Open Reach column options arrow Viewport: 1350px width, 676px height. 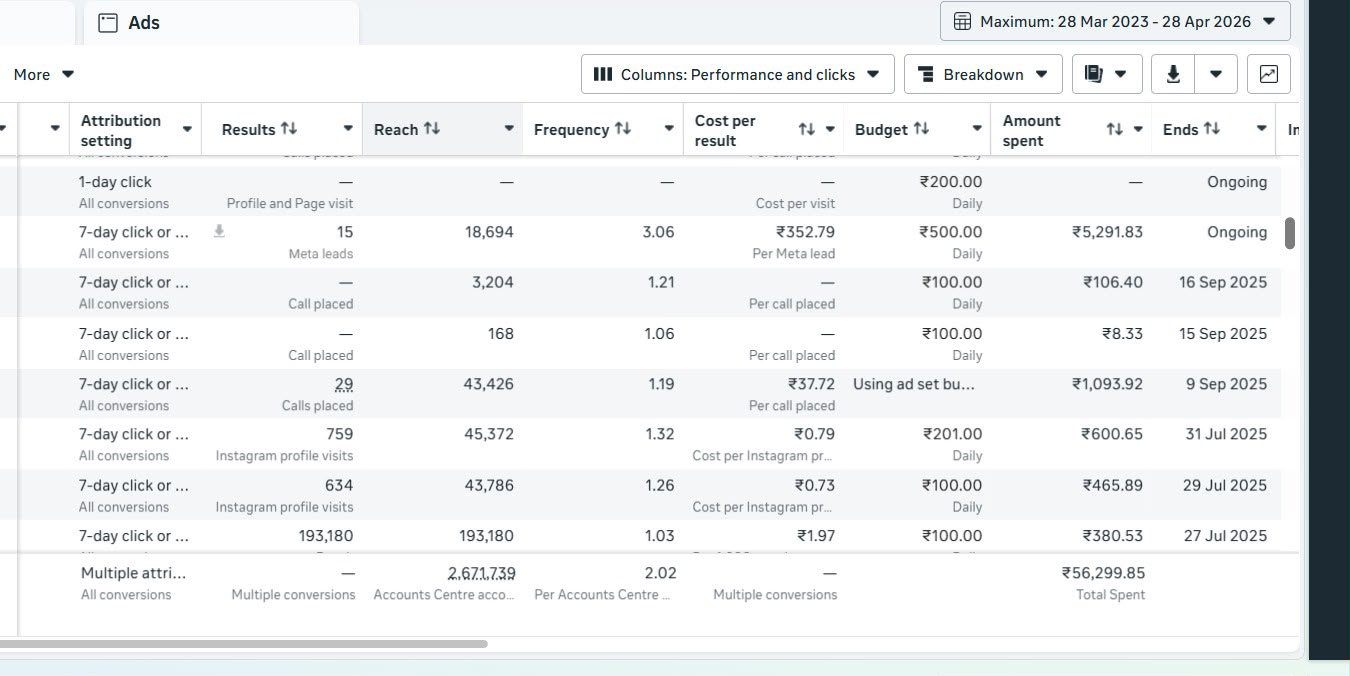pyautogui.click(x=509, y=129)
